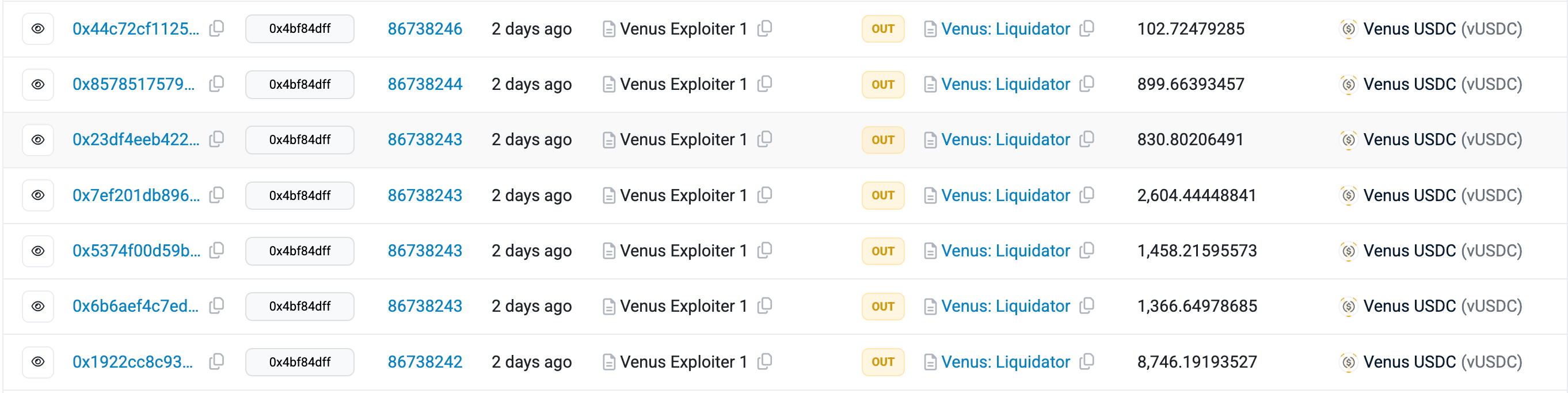Copy transaction hash 0x5374f00d59b
Screen dimensions: 1568x393
(216, 251)
